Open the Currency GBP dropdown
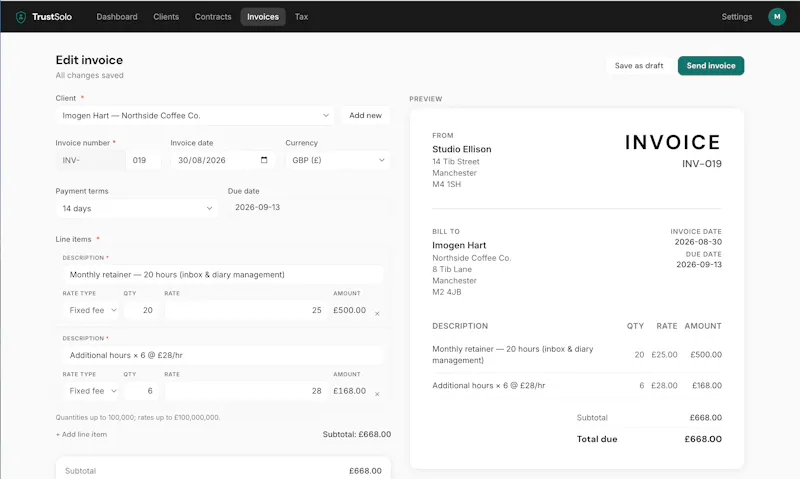The image size is (800, 479). (338, 160)
